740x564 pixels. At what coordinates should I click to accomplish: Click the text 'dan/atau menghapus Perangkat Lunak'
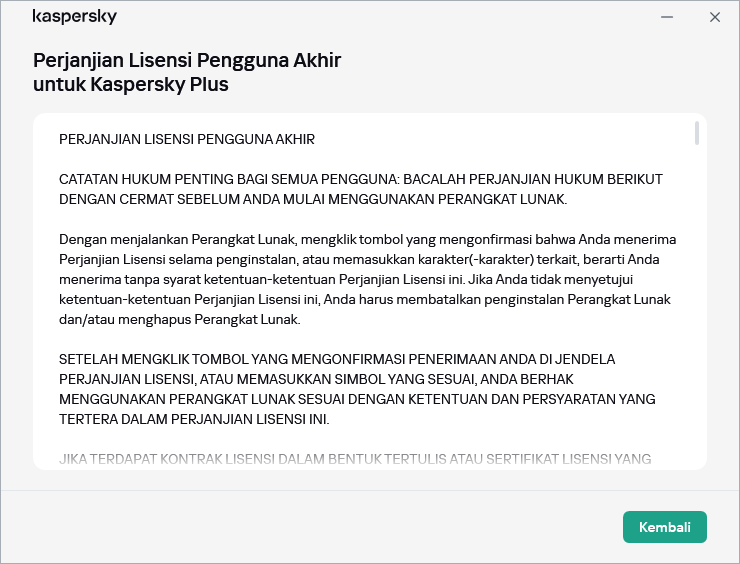179,320
